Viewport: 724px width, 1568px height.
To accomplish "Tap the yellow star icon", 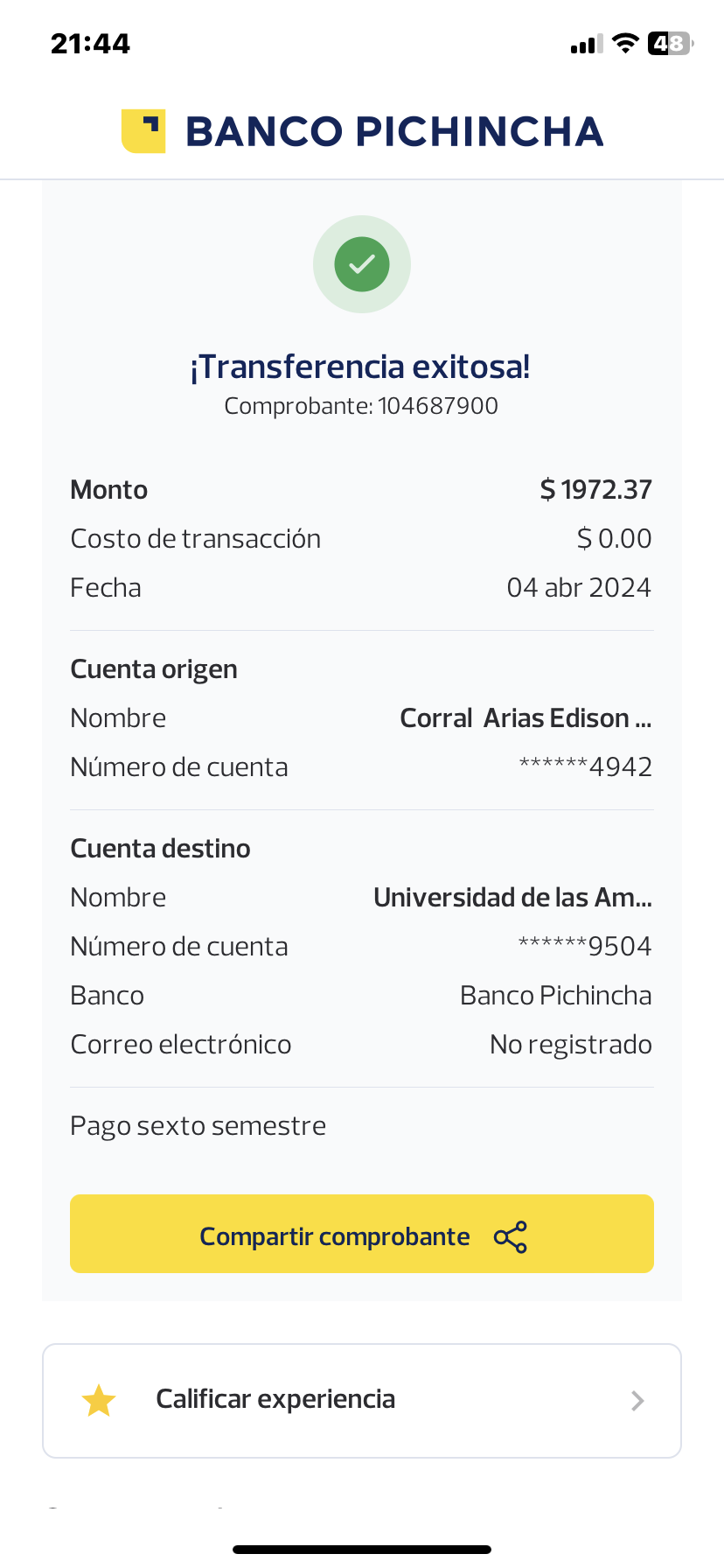I will (99, 1400).
